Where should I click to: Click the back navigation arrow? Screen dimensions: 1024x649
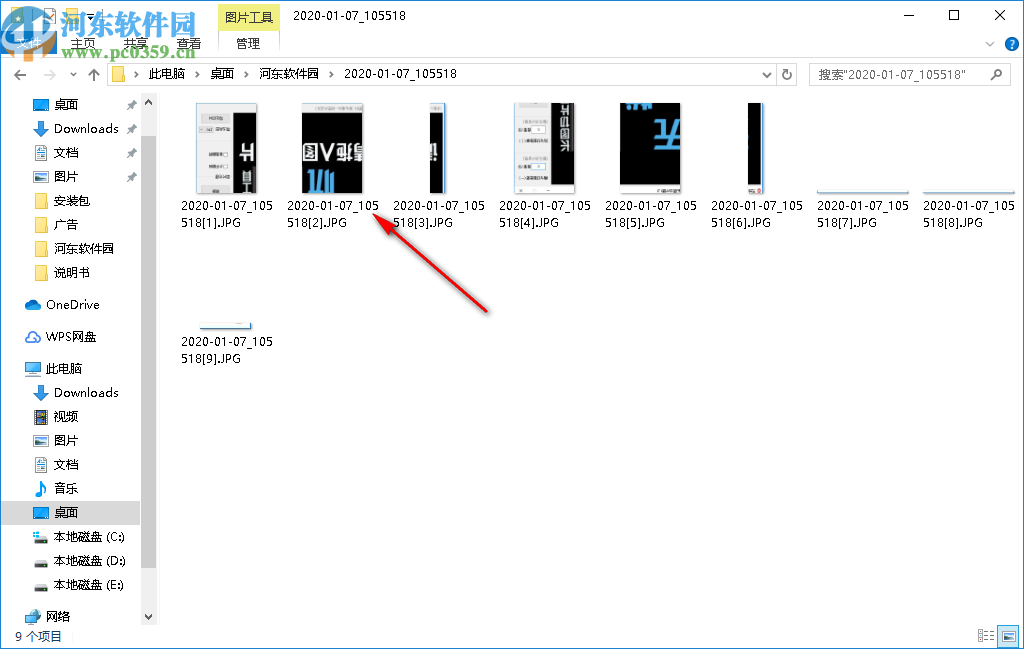(20, 73)
